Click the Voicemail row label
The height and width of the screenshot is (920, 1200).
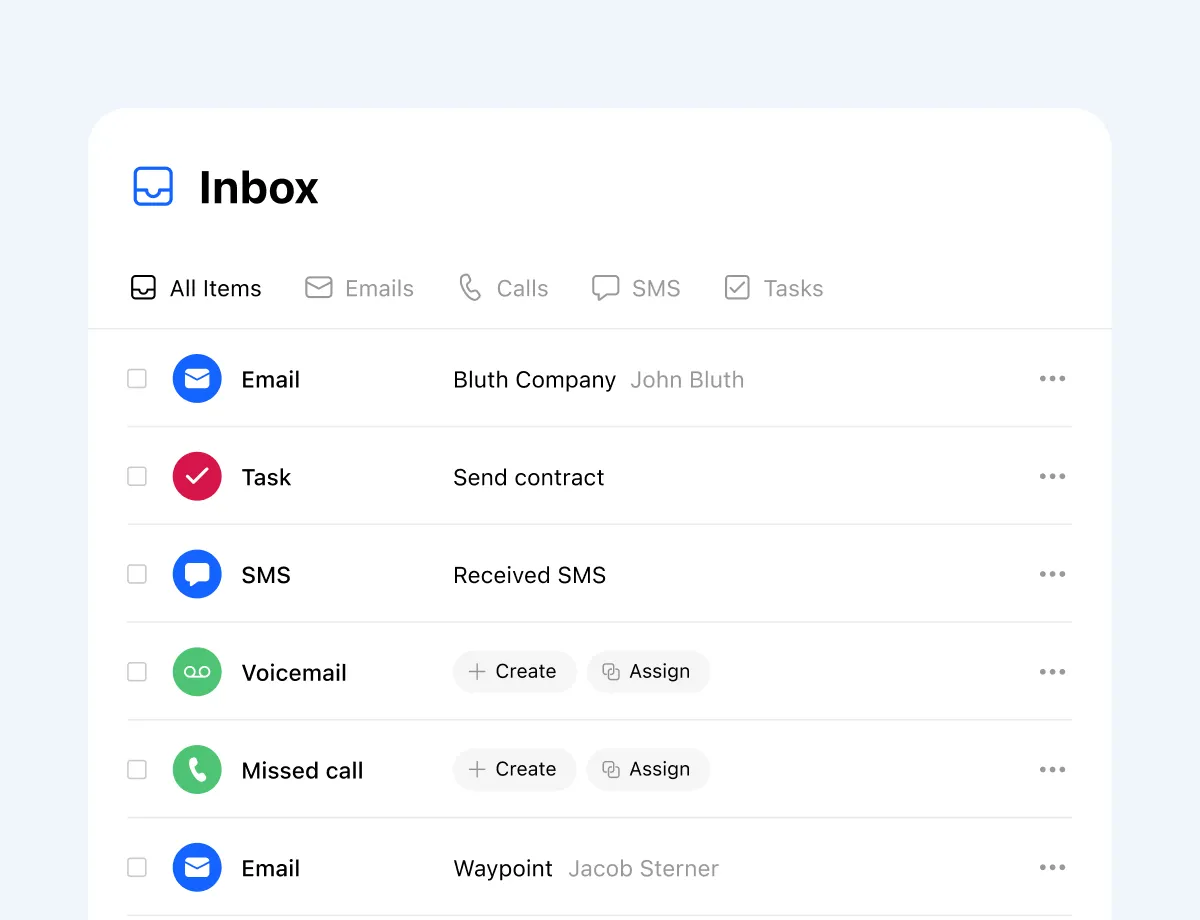click(294, 673)
